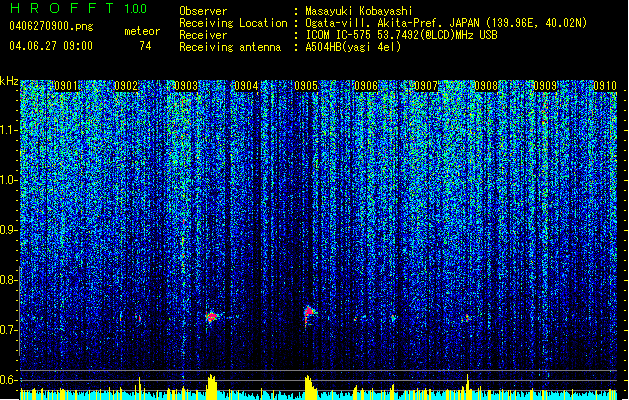Select location text Ogata-vill. Akita-Pref. JAPAN
Image resolution: width=629 pixels, height=400 pixels.
pyautogui.click(x=392, y=23)
